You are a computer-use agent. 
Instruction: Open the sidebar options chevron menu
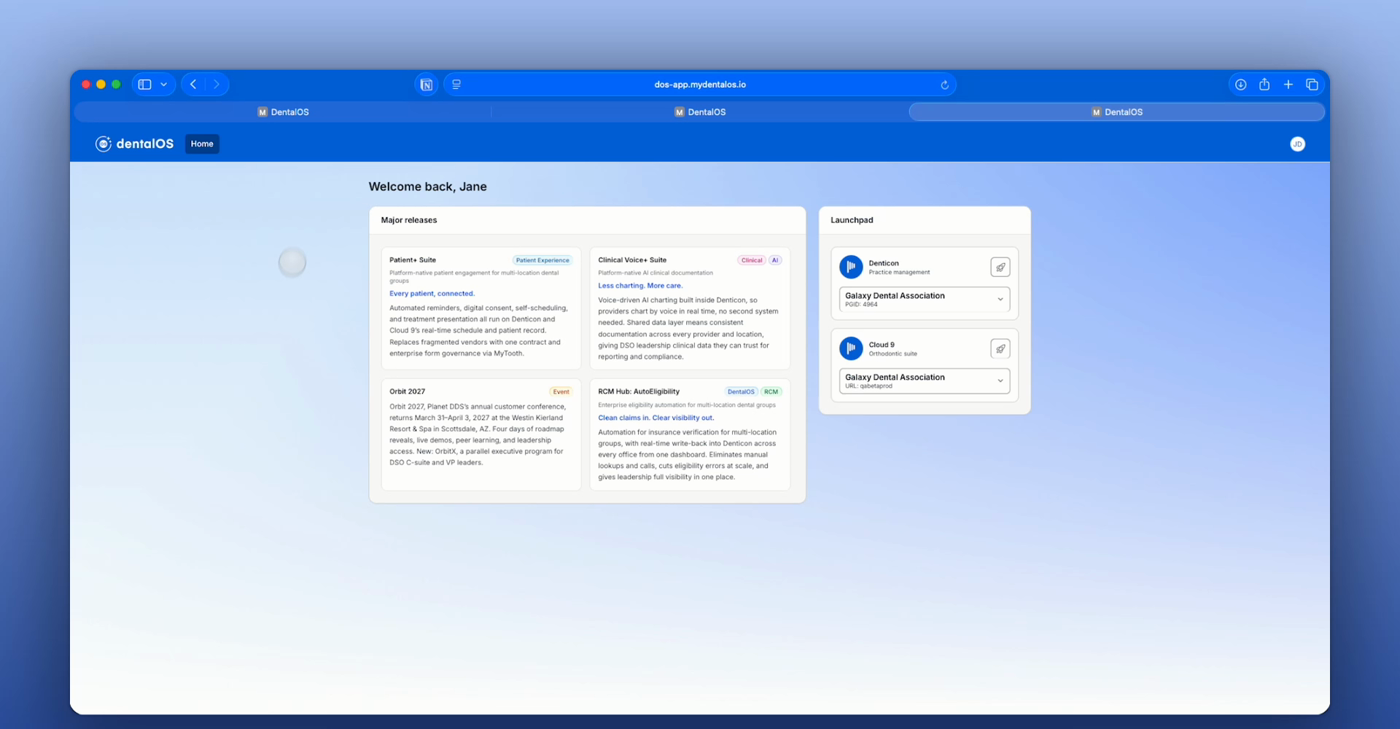[x=164, y=85]
